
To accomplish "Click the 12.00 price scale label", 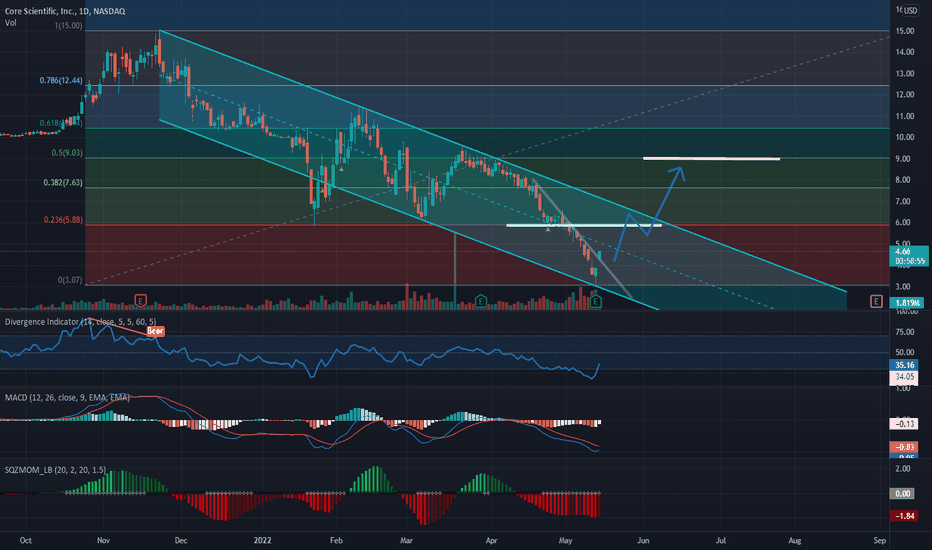I will 905,95.
